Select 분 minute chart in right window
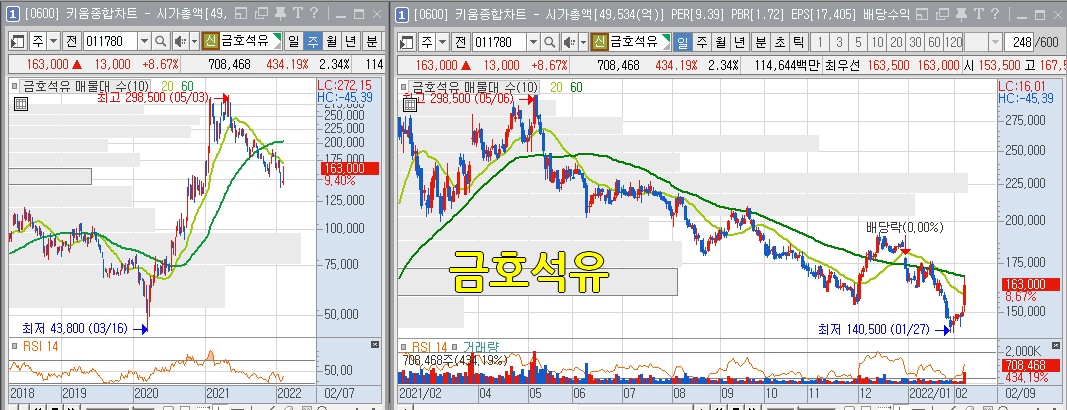This screenshot has width=1067, height=410. [760, 42]
